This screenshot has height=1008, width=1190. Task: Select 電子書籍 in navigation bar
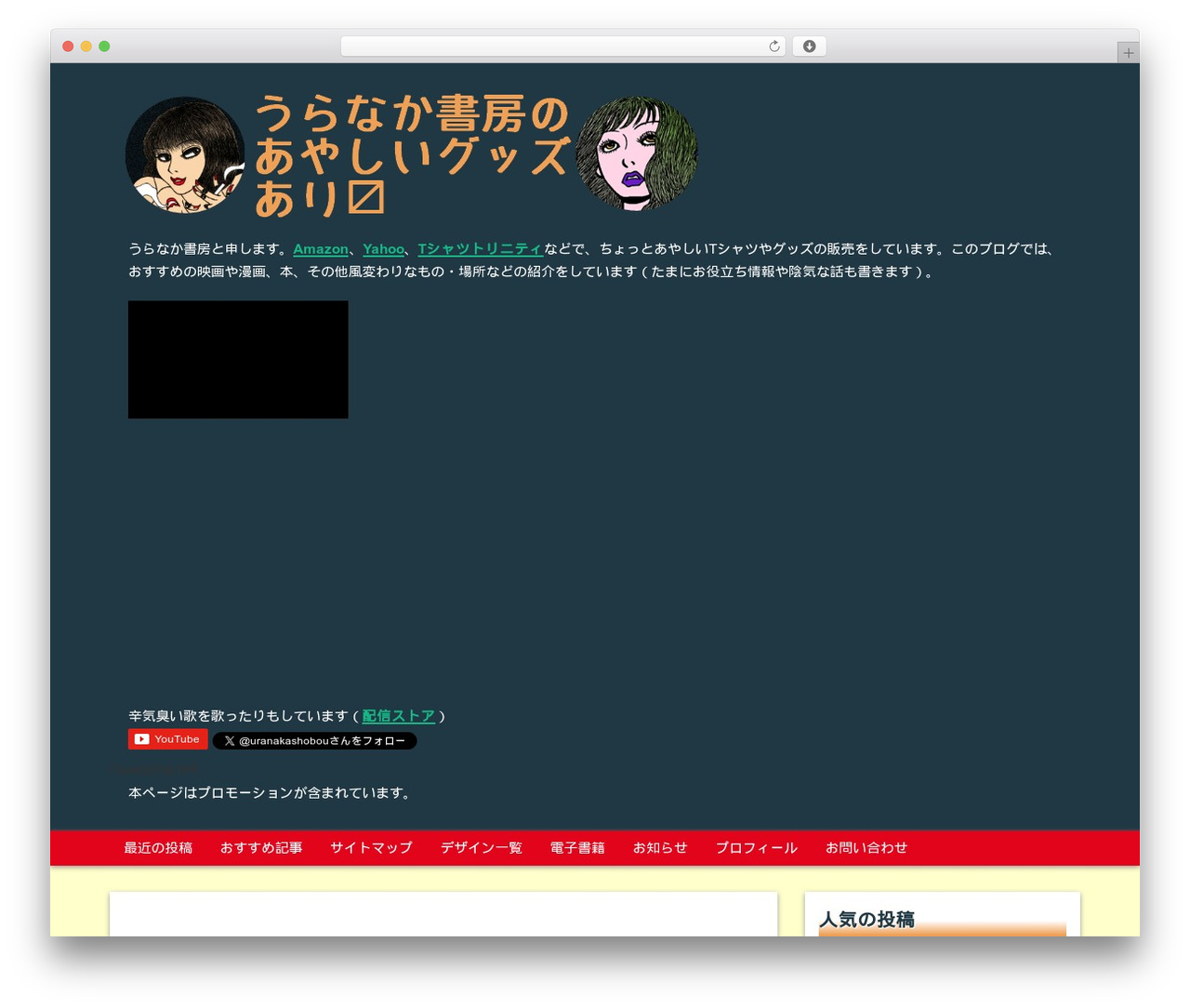pos(577,848)
